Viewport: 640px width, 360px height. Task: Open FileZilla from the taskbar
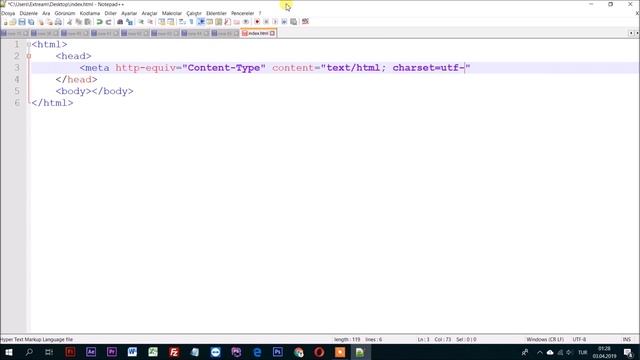pos(174,352)
